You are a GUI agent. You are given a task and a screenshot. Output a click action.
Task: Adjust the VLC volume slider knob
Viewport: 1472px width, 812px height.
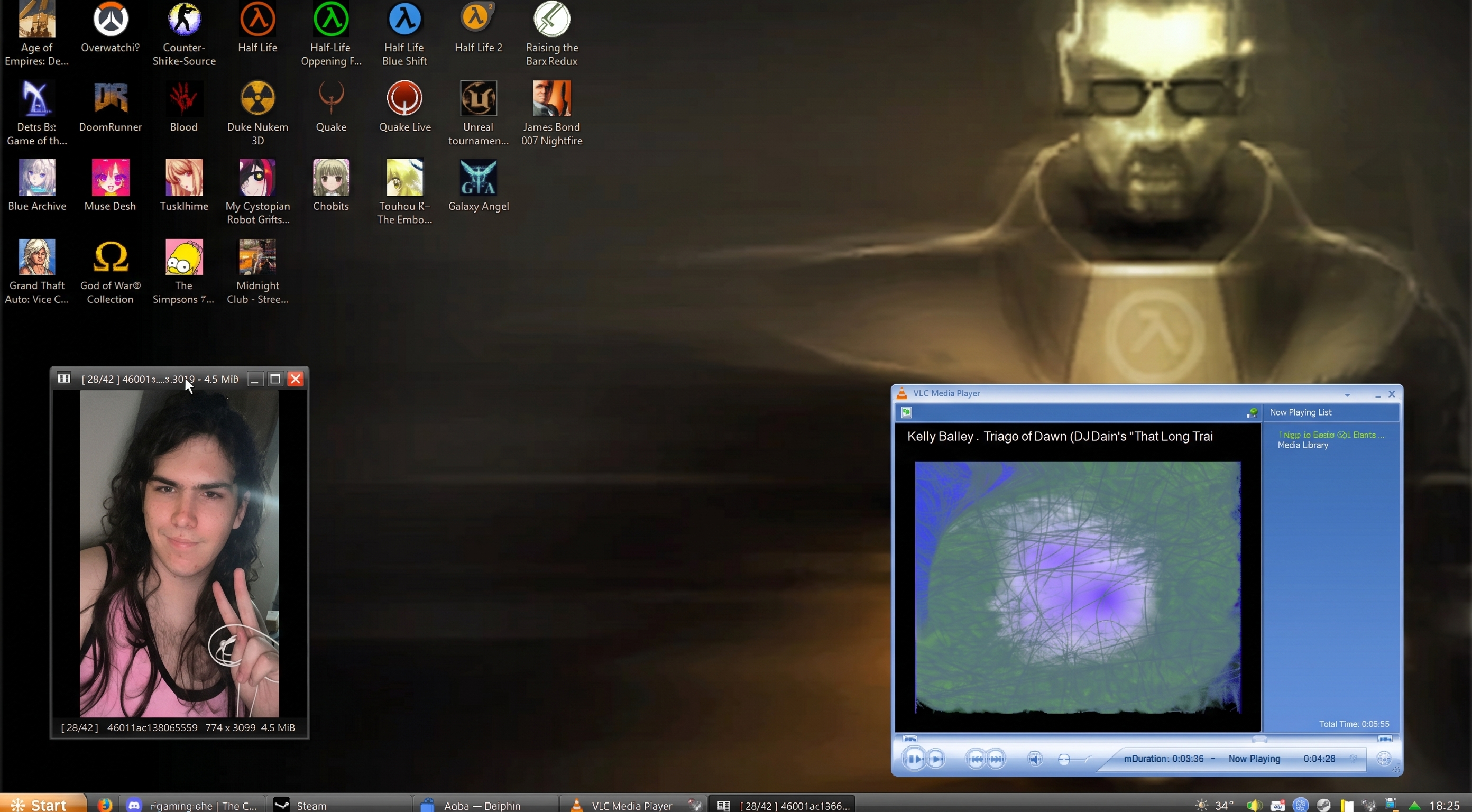[1064, 760]
